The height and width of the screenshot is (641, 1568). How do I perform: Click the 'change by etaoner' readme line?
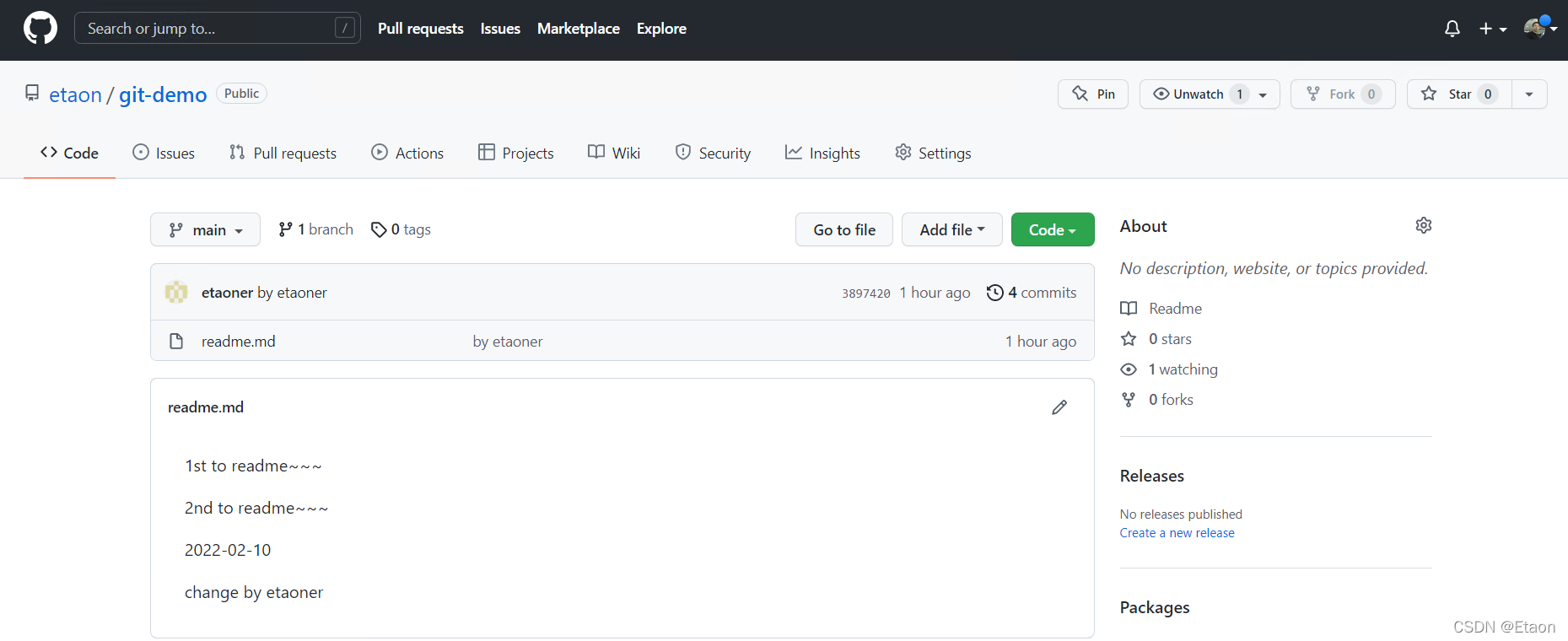pos(254,592)
